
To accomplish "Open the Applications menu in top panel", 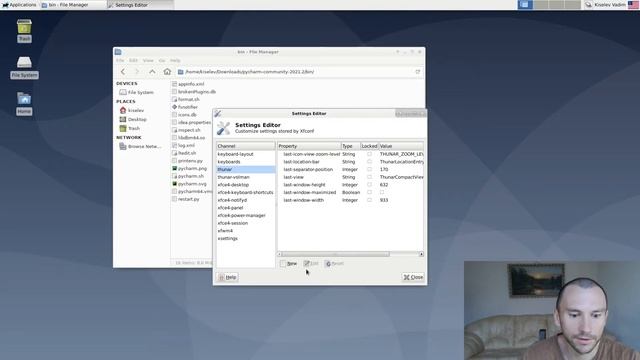I will pyautogui.click(x=19, y=5).
